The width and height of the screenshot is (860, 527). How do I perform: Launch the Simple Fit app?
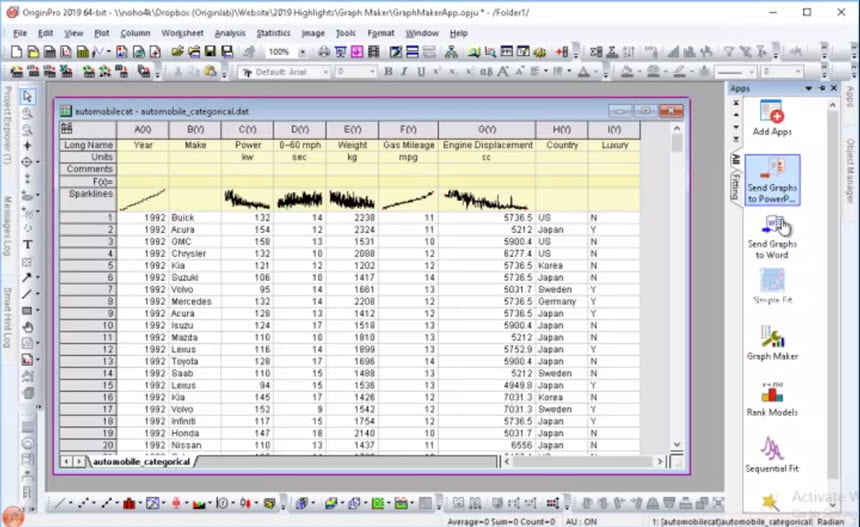[772, 287]
